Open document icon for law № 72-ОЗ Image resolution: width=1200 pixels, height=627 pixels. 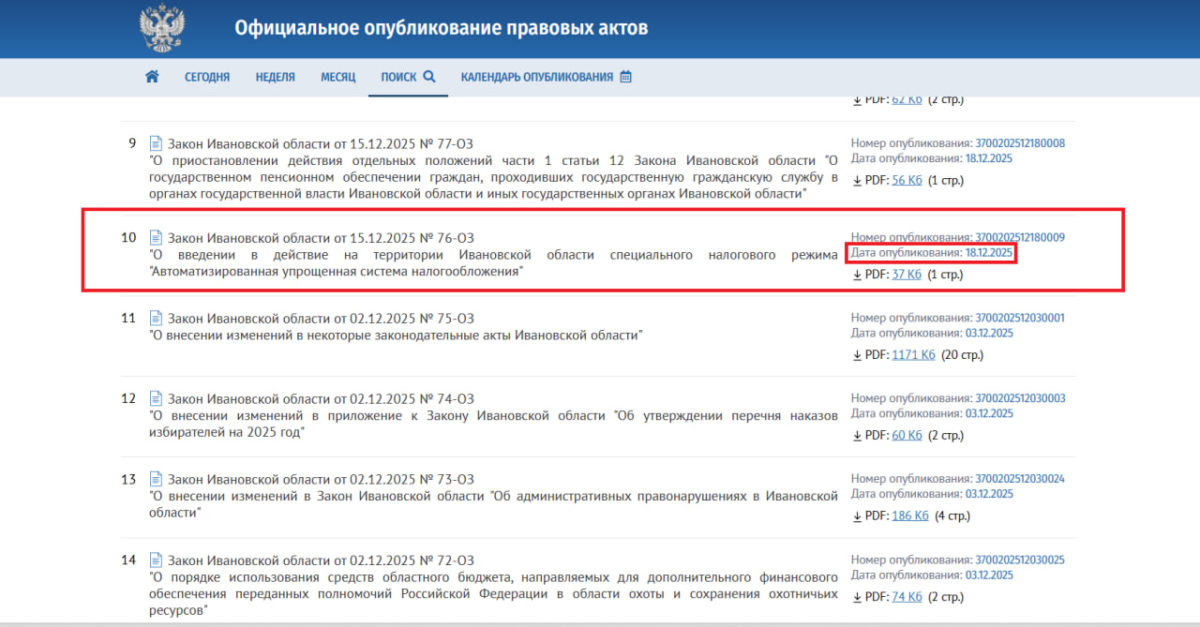tap(155, 560)
